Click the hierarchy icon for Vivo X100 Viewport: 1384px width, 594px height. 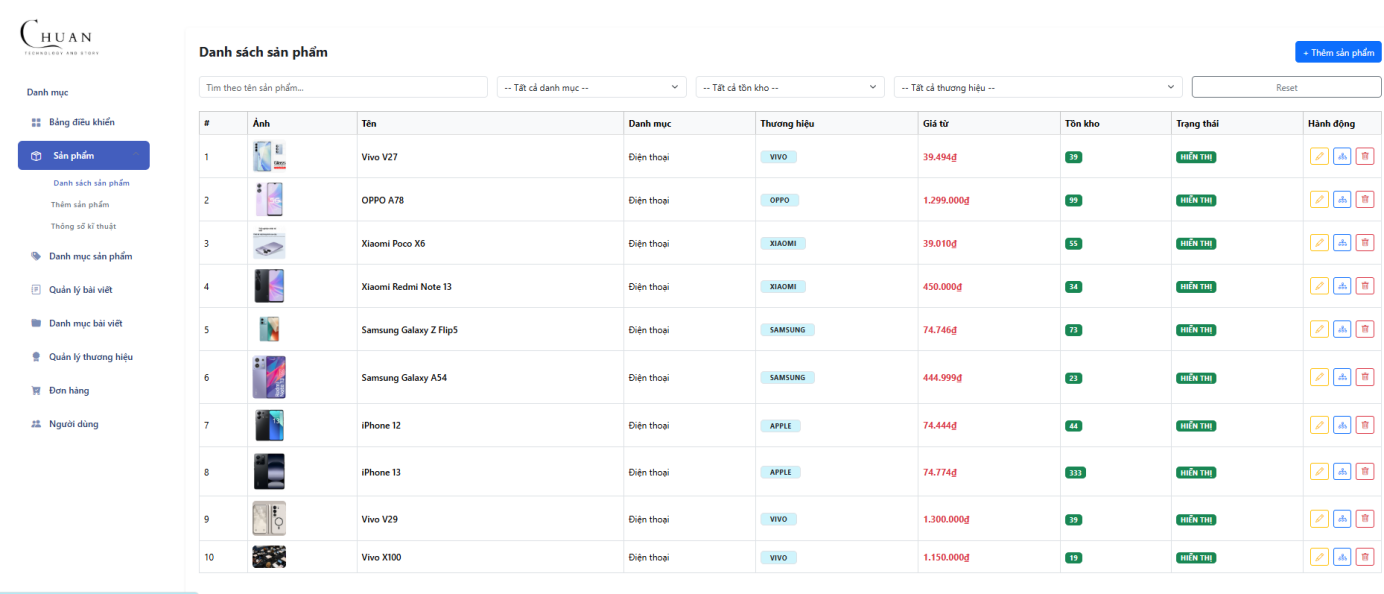tap(1342, 557)
